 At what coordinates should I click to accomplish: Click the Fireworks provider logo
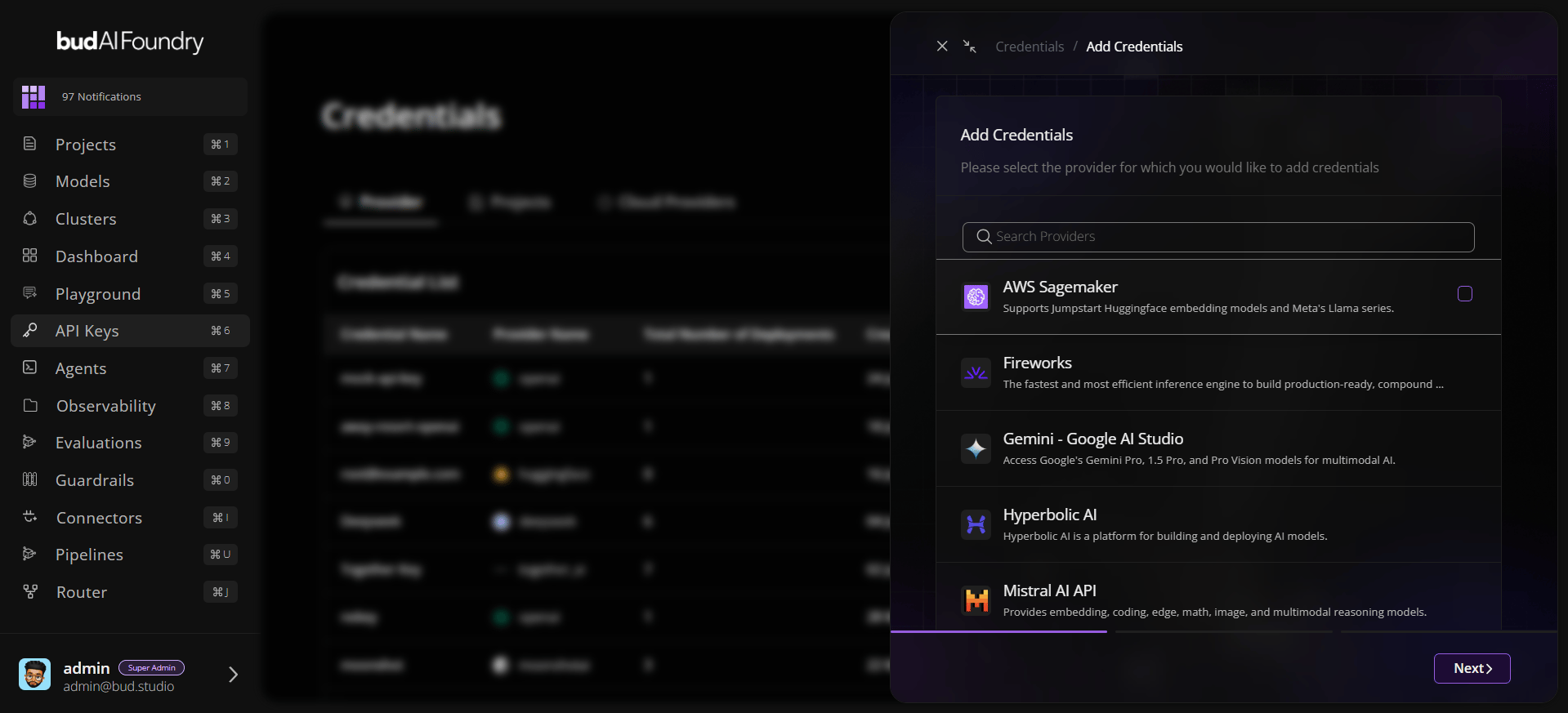coord(976,372)
